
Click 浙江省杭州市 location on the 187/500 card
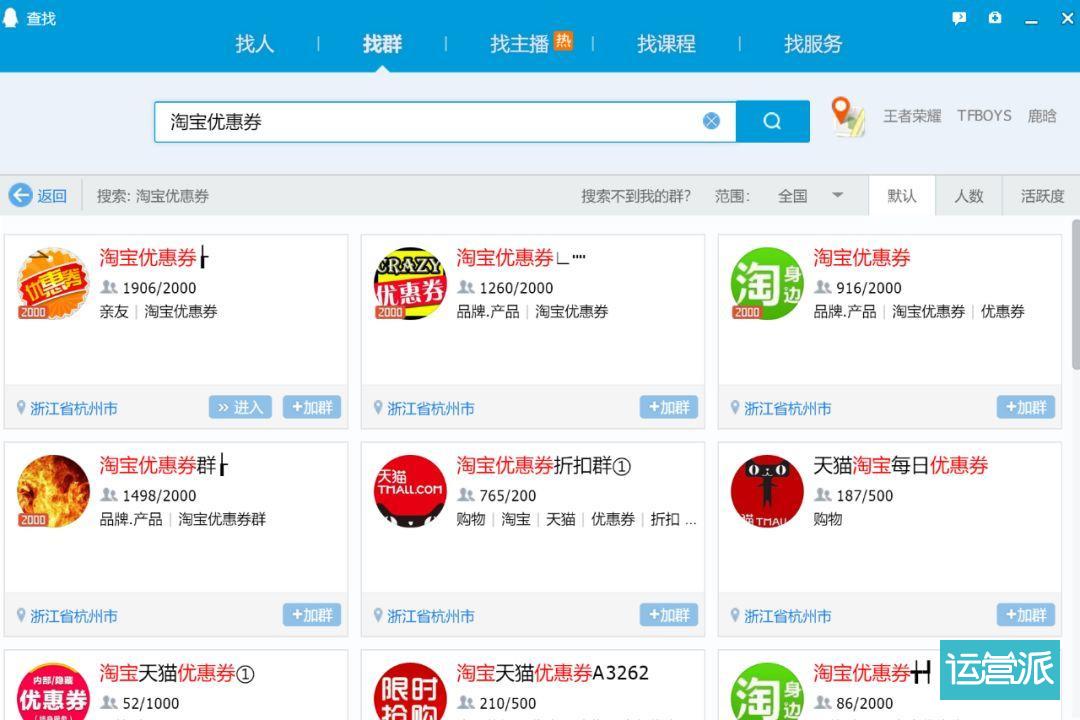787,616
